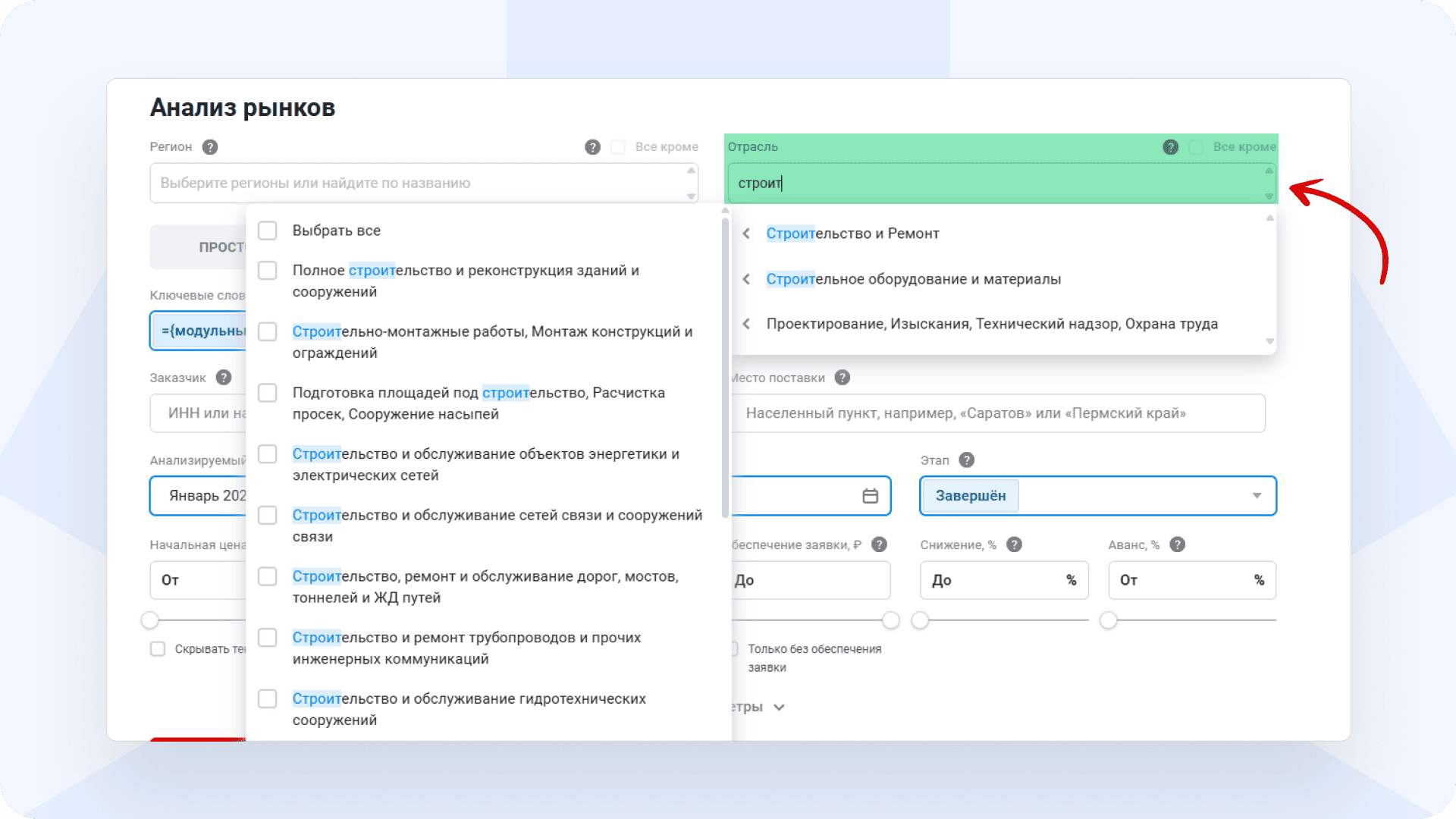The height and width of the screenshot is (819, 1456).
Task: Click the help icon next to «Аванс, %»
Action: pyautogui.click(x=1177, y=544)
